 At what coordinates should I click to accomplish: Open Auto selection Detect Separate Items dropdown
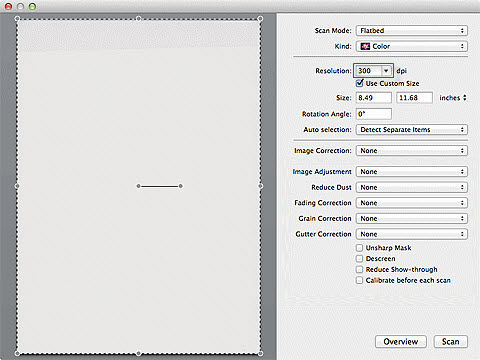click(412, 130)
